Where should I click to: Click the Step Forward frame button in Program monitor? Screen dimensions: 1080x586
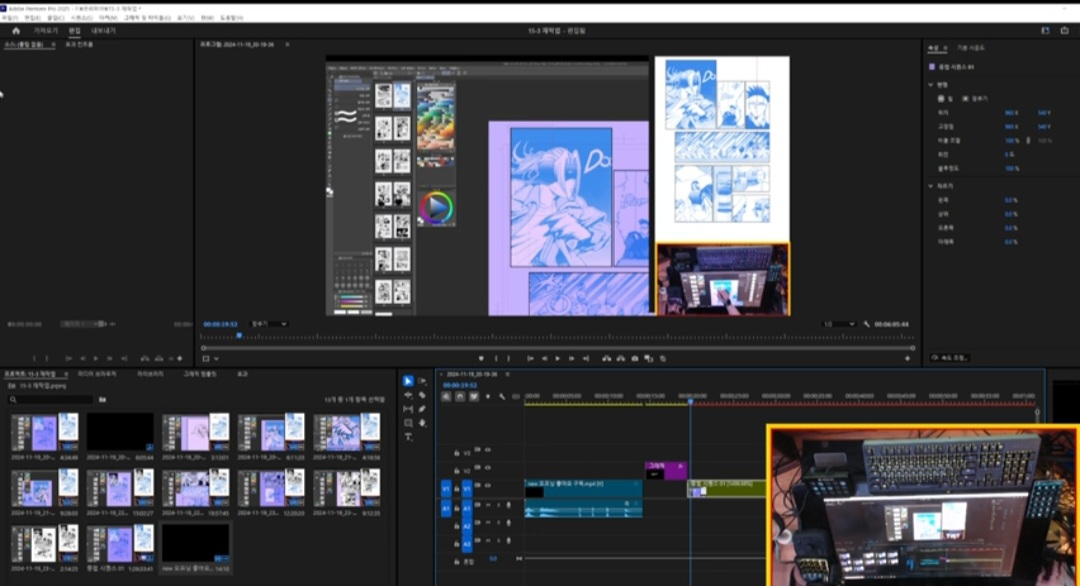572,359
